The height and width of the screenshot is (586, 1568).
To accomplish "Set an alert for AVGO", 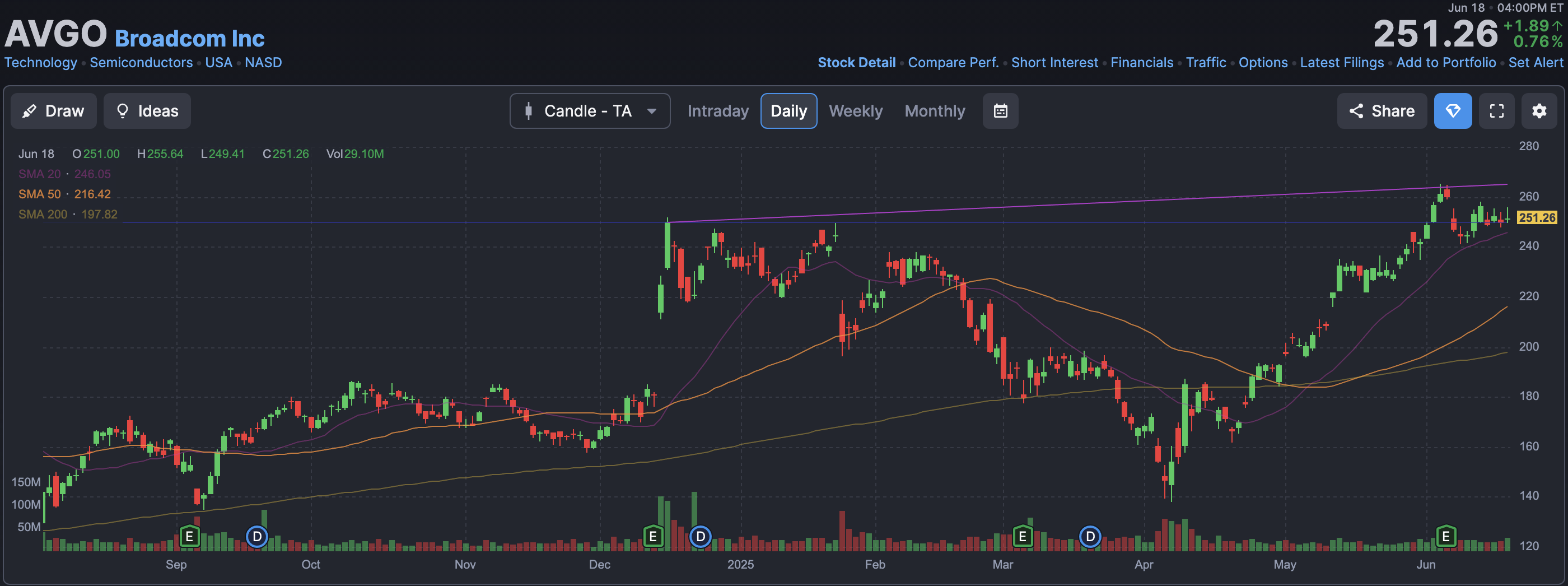I will (1535, 63).
